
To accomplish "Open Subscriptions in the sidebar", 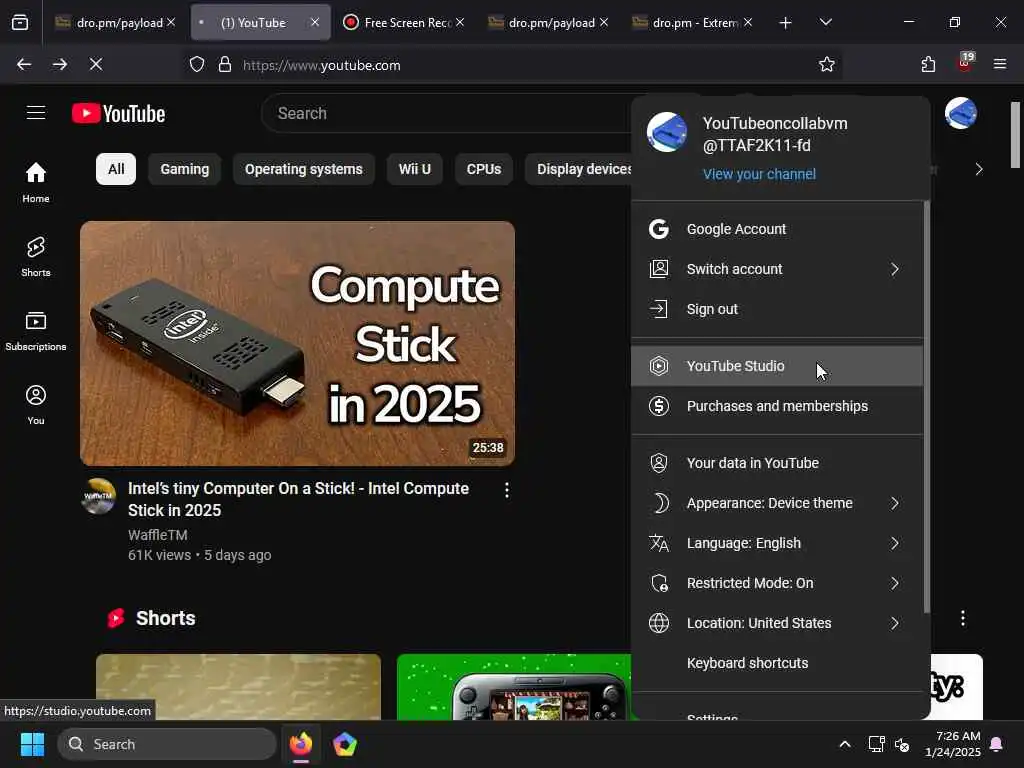I will point(36,331).
